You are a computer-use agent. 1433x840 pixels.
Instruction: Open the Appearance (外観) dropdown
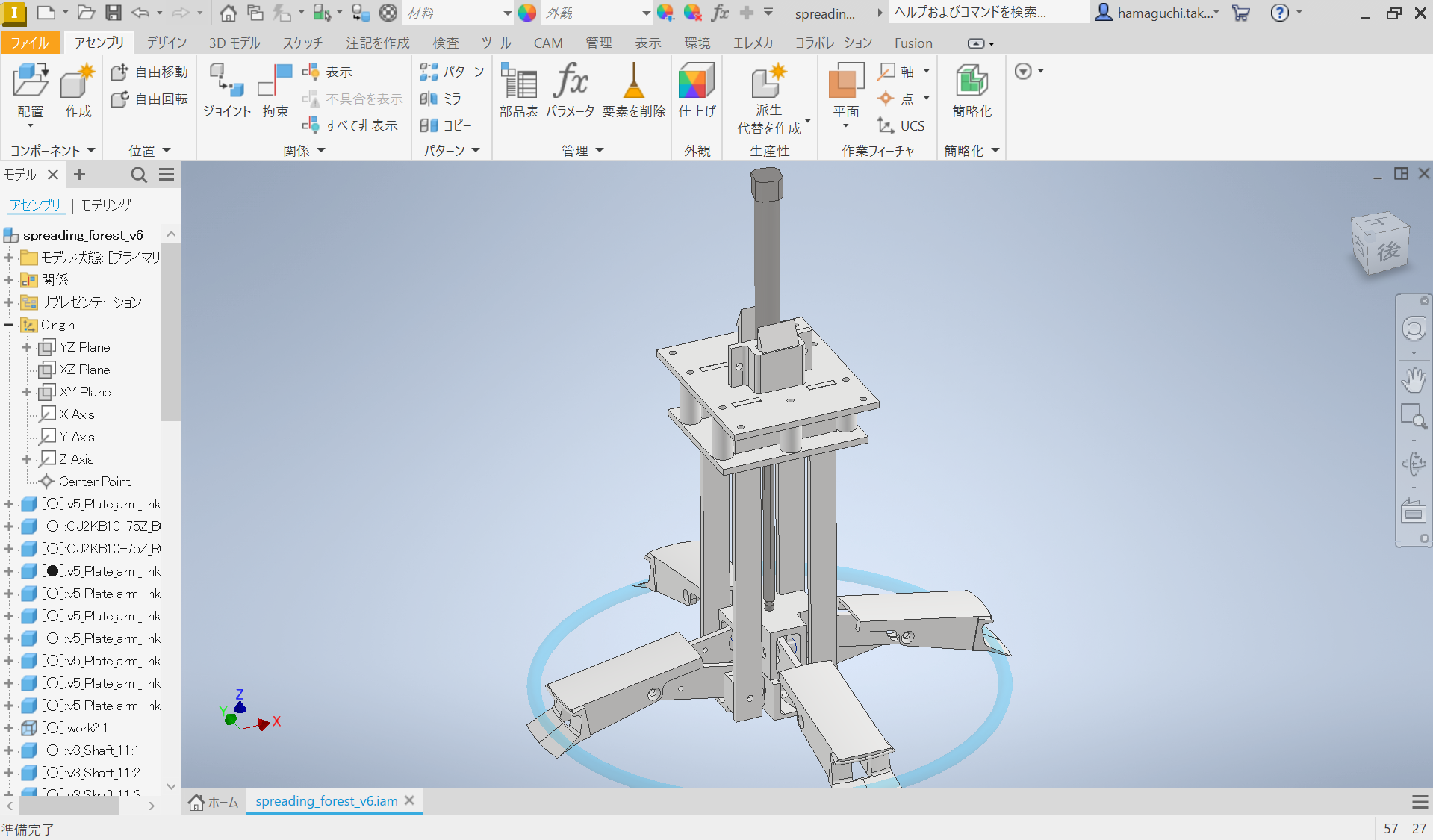coord(646,13)
